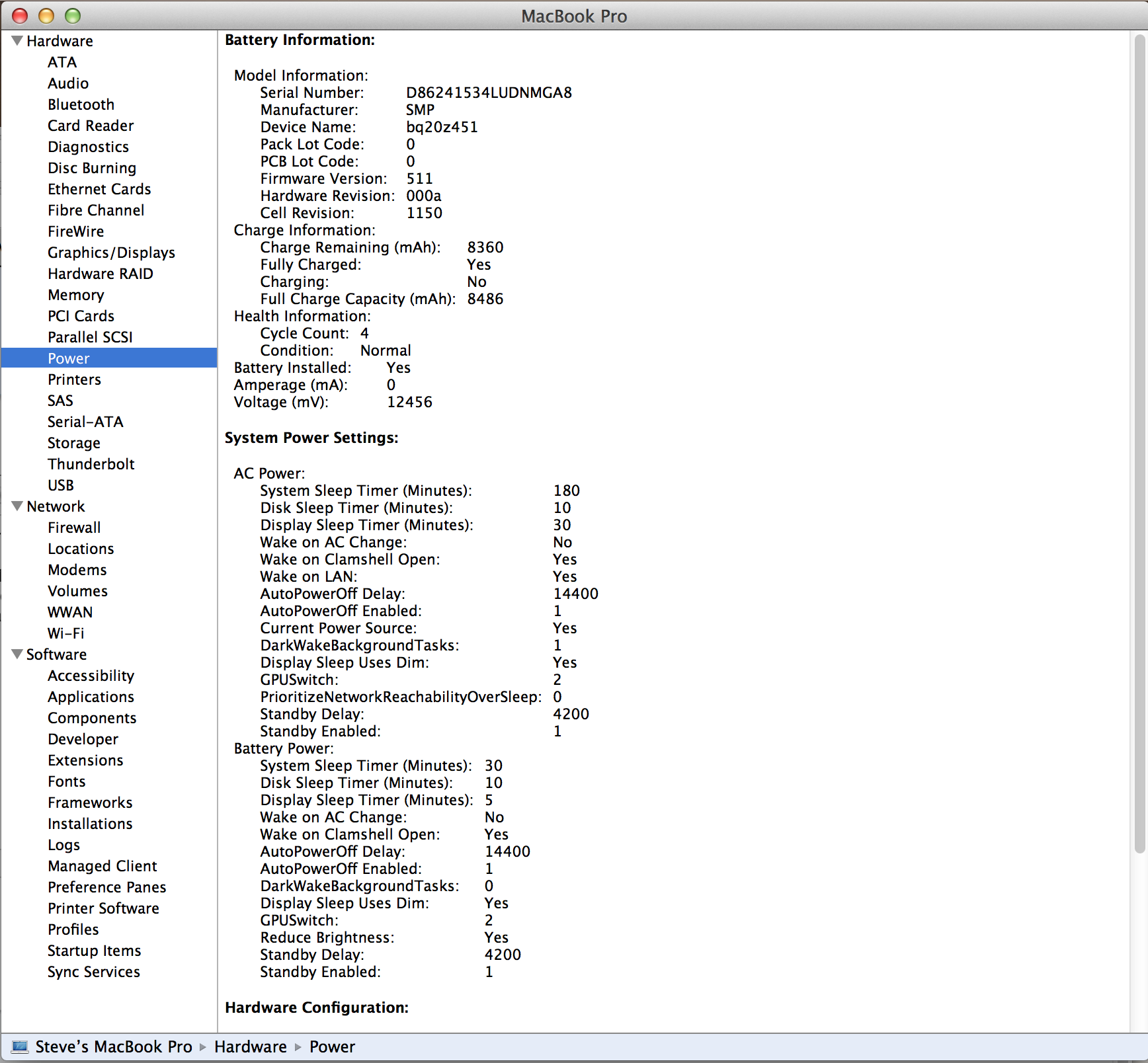Open the Storage section

pos(74,443)
